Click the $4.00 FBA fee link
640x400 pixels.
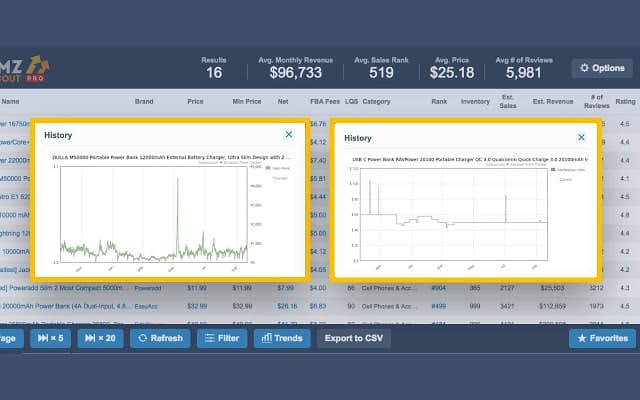(318, 288)
